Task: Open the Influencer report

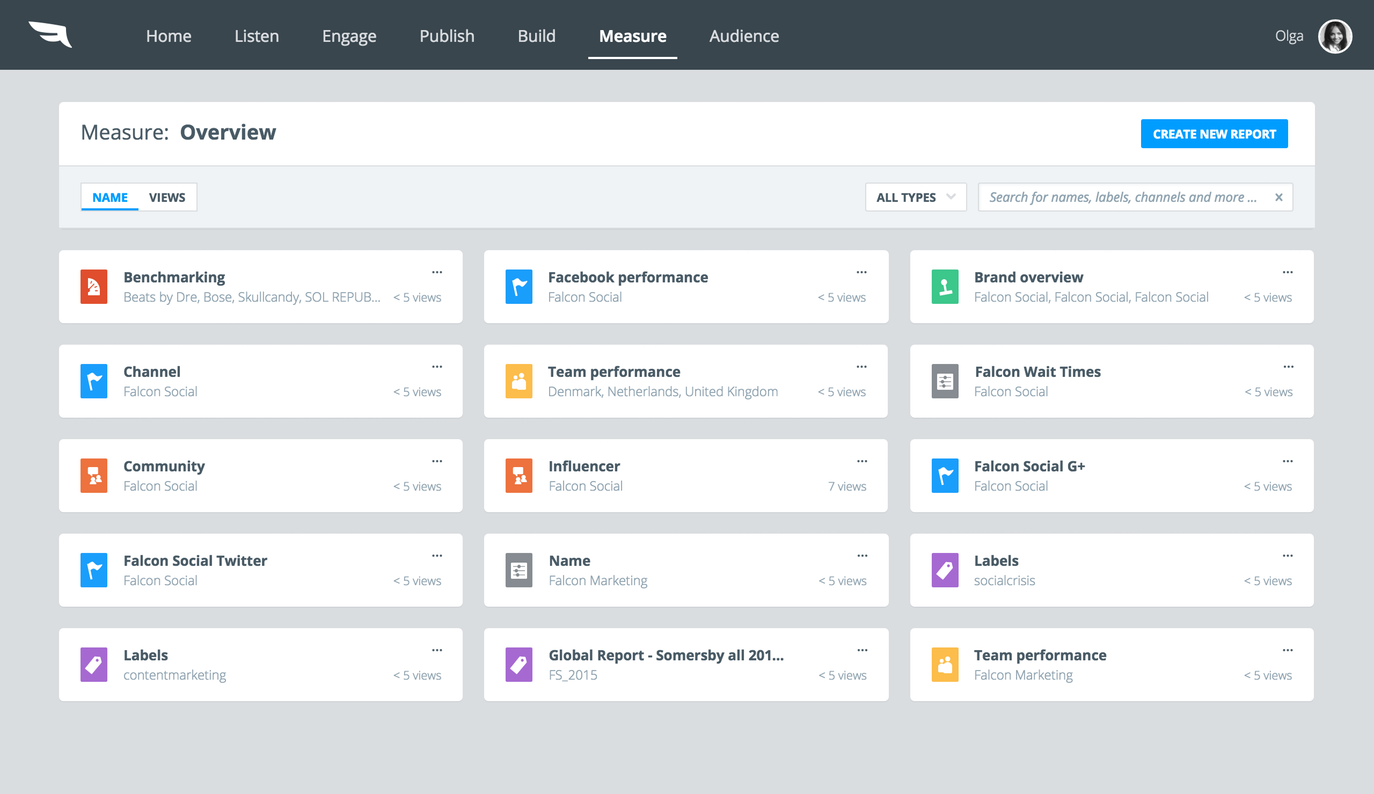Action: pyautogui.click(x=686, y=476)
